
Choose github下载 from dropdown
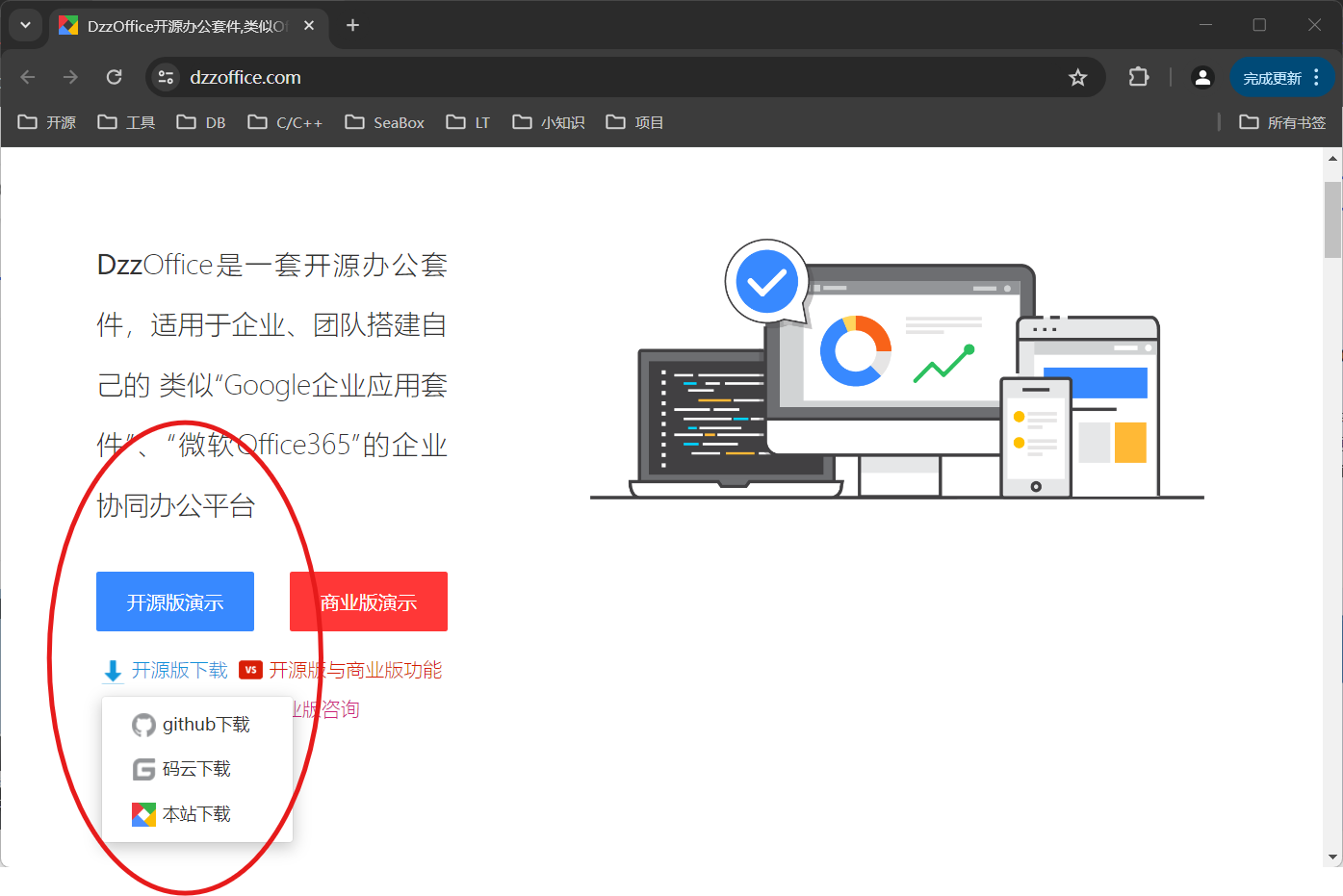tap(197, 725)
